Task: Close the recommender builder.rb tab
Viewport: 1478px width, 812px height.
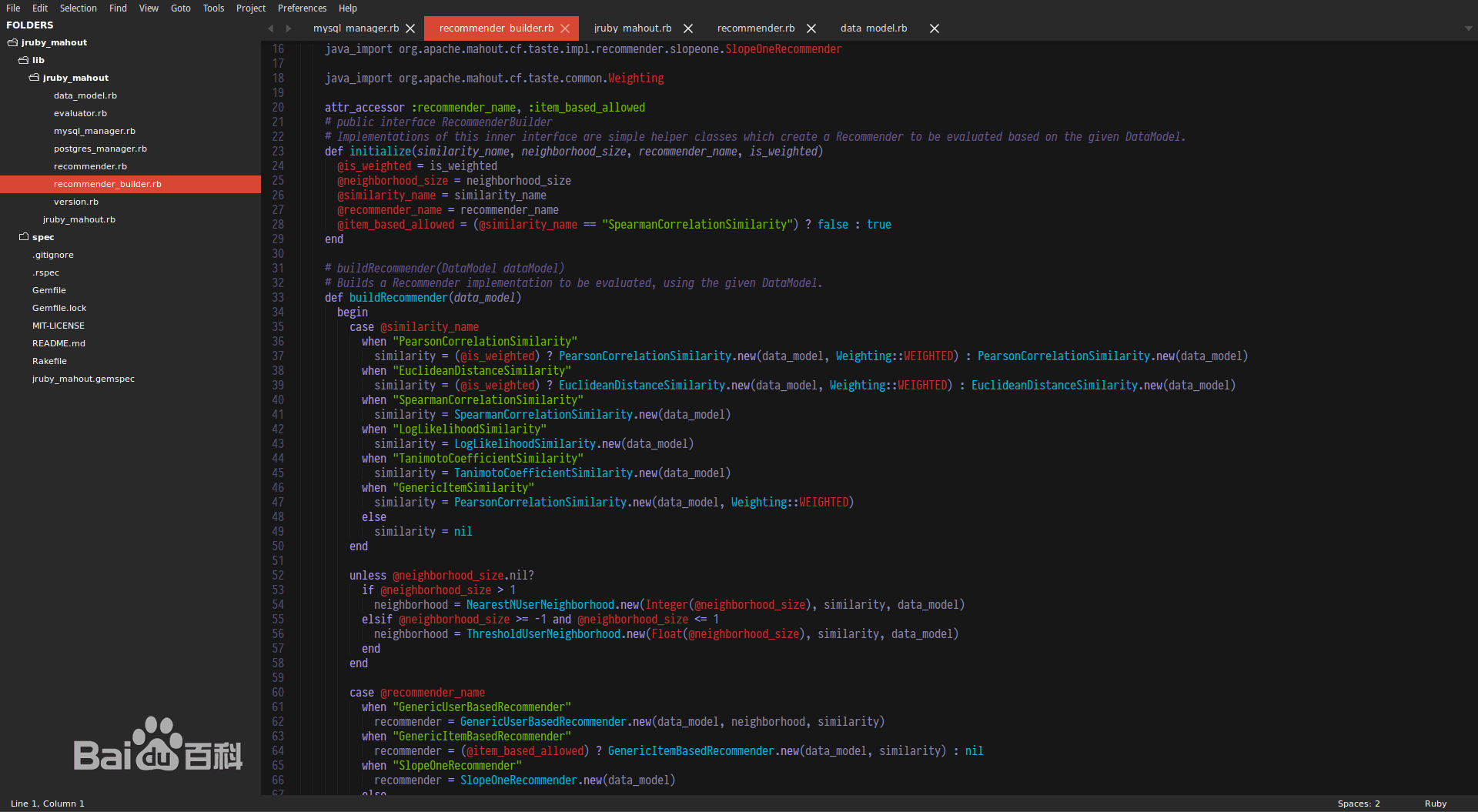Action: tap(565, 28)
